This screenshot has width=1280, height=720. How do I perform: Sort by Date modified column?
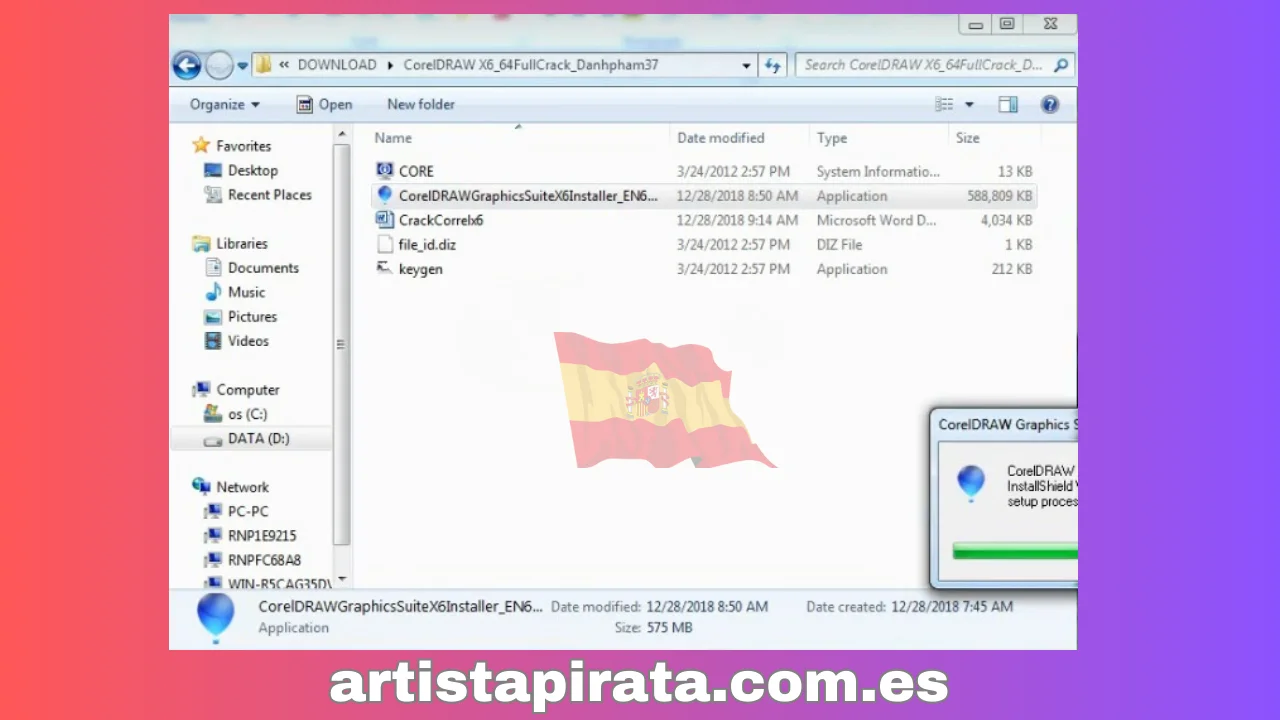coord(720,138)
